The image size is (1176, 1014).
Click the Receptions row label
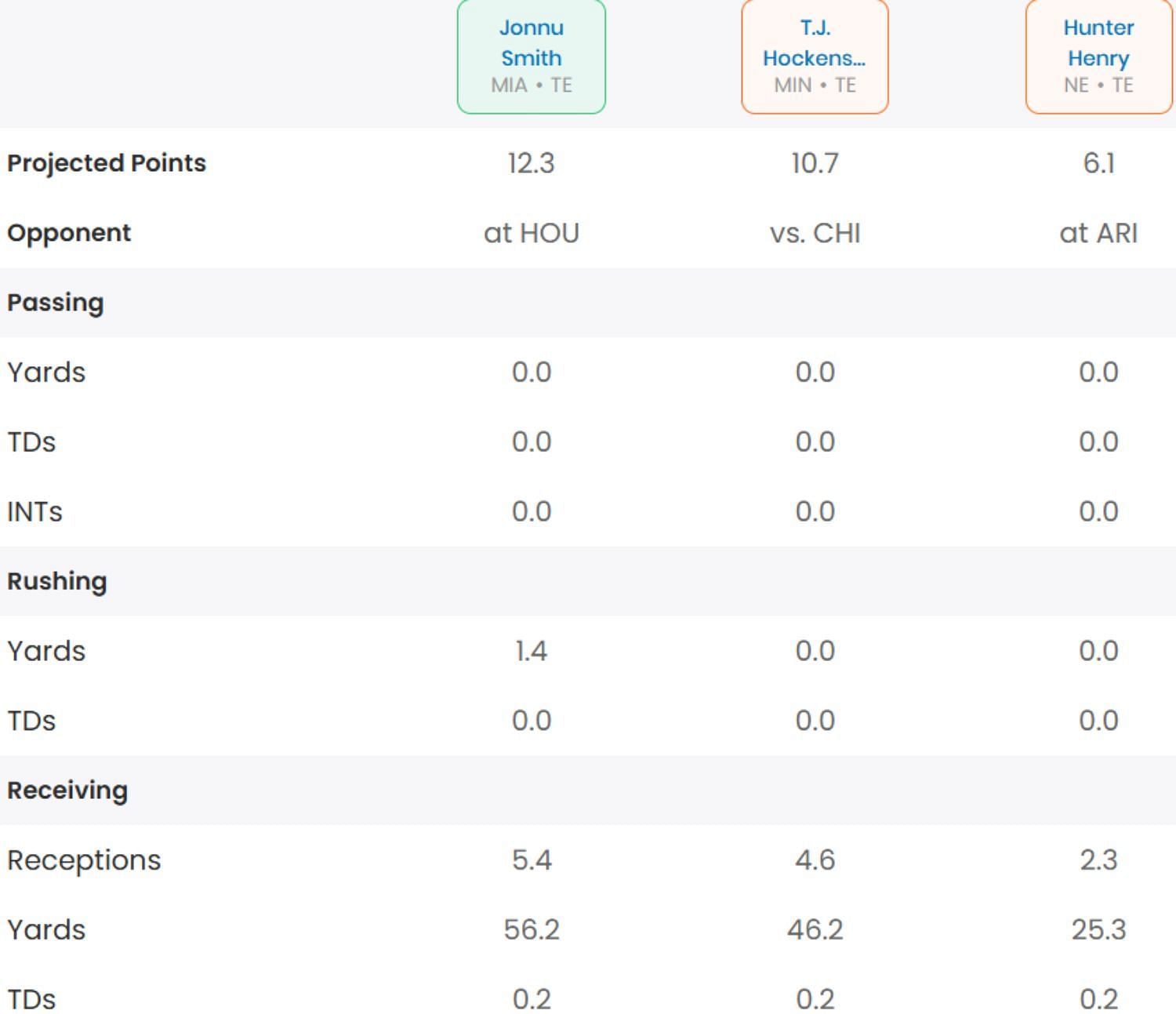(x=84, y=860)
